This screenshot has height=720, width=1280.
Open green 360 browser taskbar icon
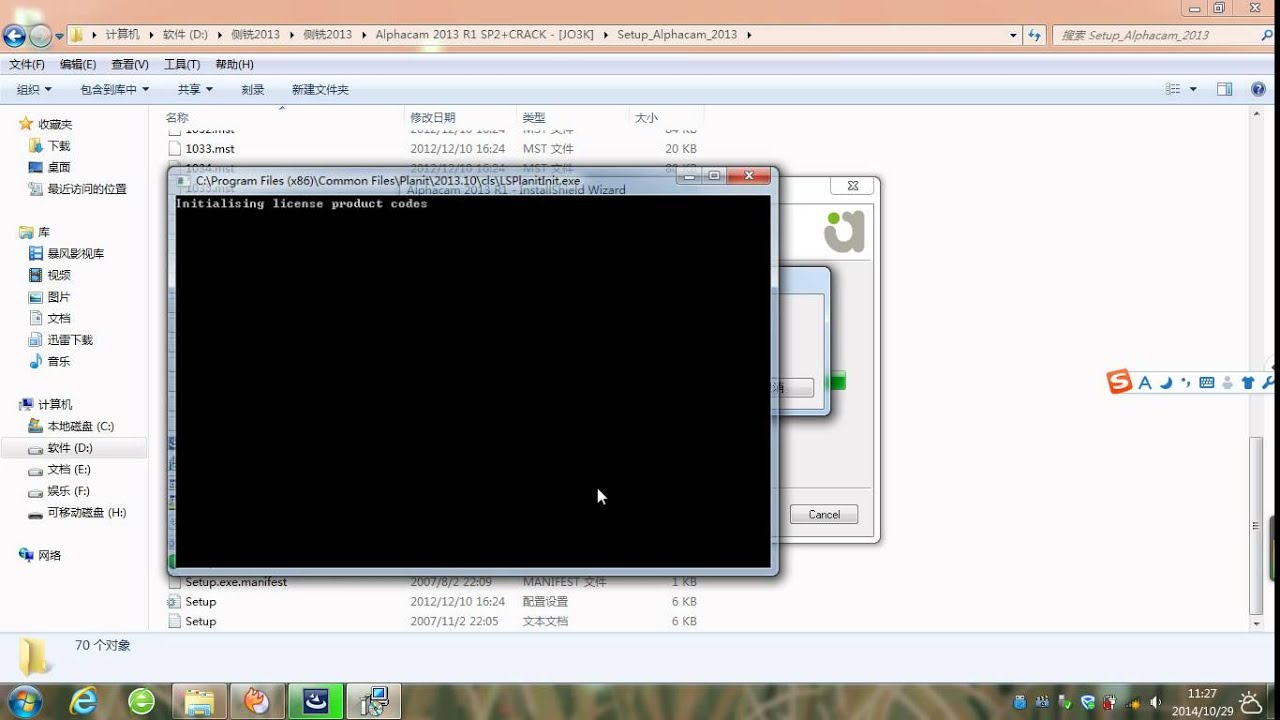click(141, 701)
